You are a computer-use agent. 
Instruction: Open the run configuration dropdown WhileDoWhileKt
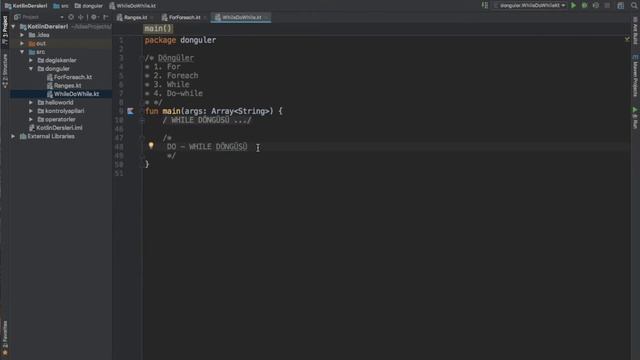tap(530, 6)
